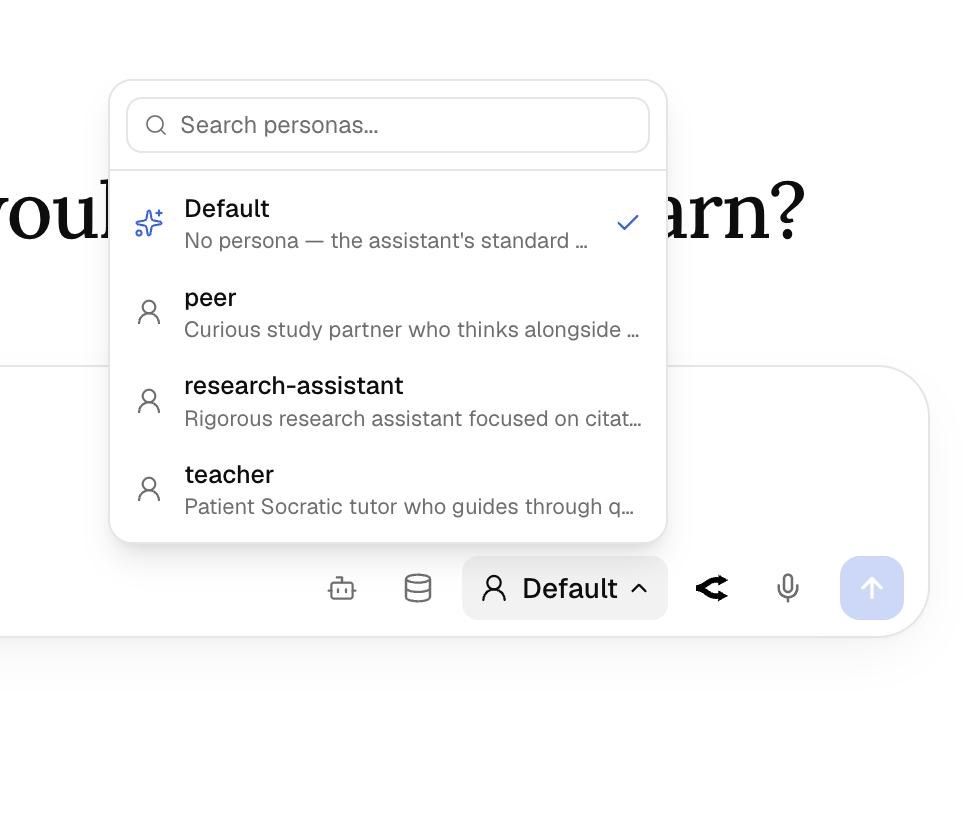Collapse the Default persona dropdown
Image resolution: width=980 pixels, height=820 pixels.
565,588
